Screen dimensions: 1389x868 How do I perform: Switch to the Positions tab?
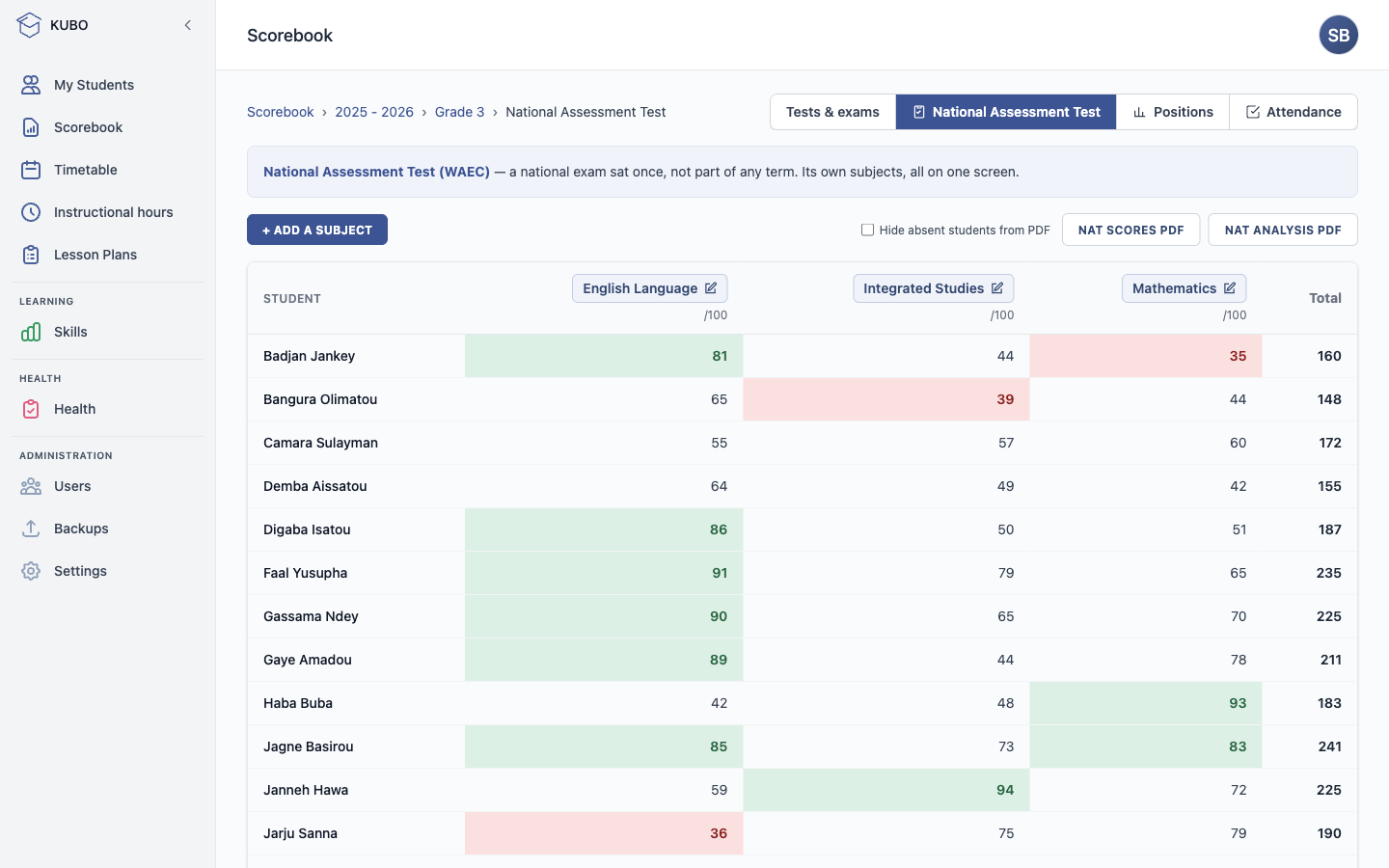coord(1173,112)
